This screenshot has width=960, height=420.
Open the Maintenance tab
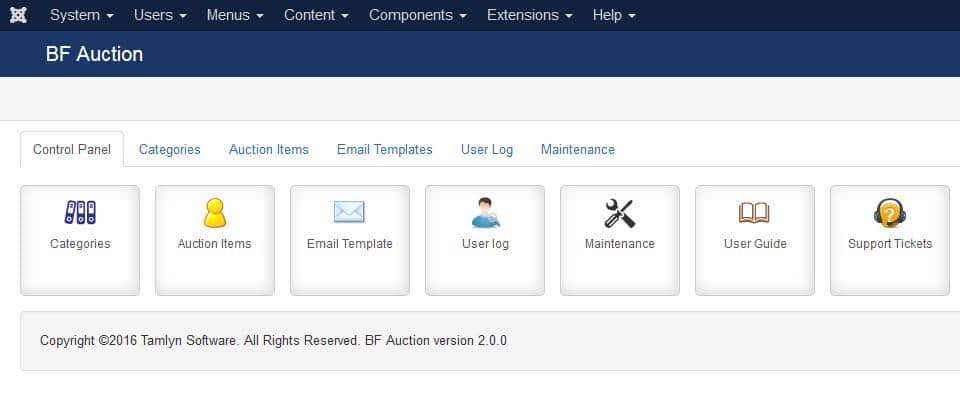click(x=577, y=149)
